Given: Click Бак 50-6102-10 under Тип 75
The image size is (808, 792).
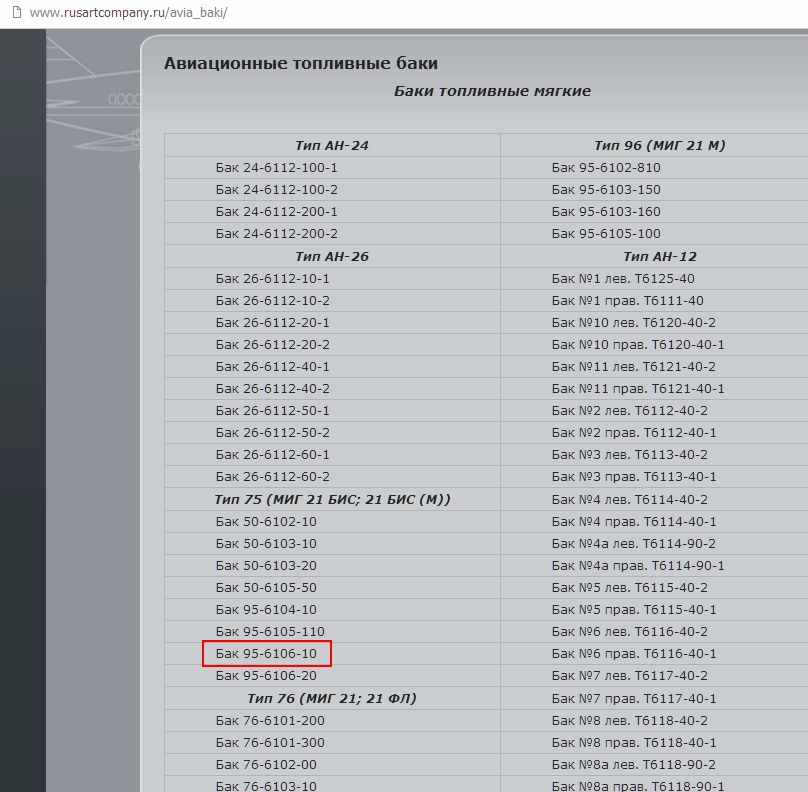Looking at the screenshot, I should (x=266, y=522).
